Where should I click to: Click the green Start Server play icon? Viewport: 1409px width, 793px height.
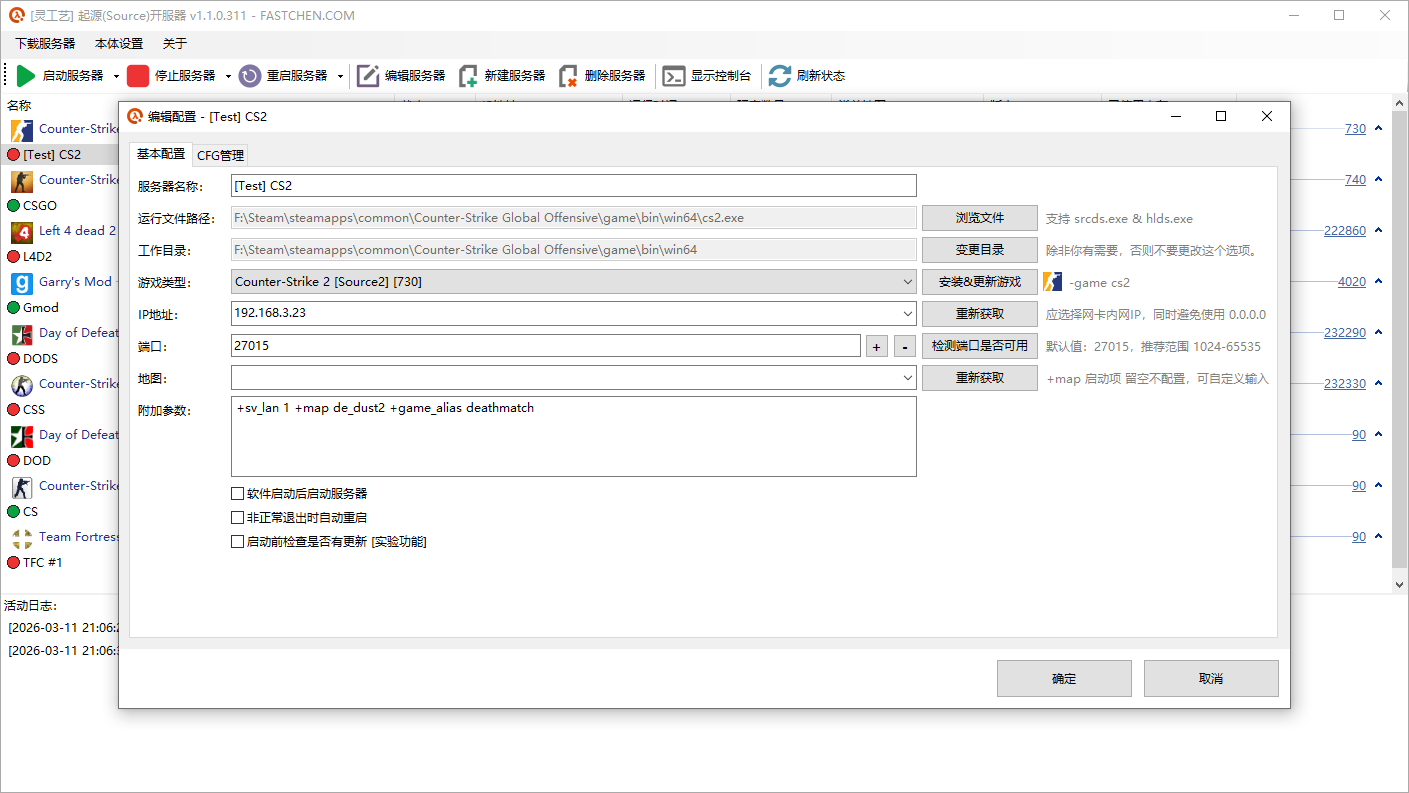[26, 76]
